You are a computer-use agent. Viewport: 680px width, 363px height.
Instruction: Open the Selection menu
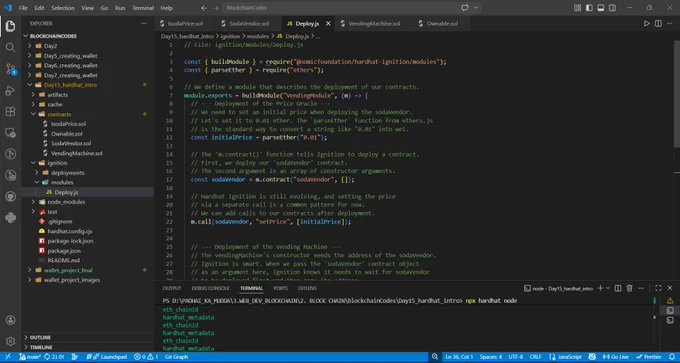tap(62, 8)
